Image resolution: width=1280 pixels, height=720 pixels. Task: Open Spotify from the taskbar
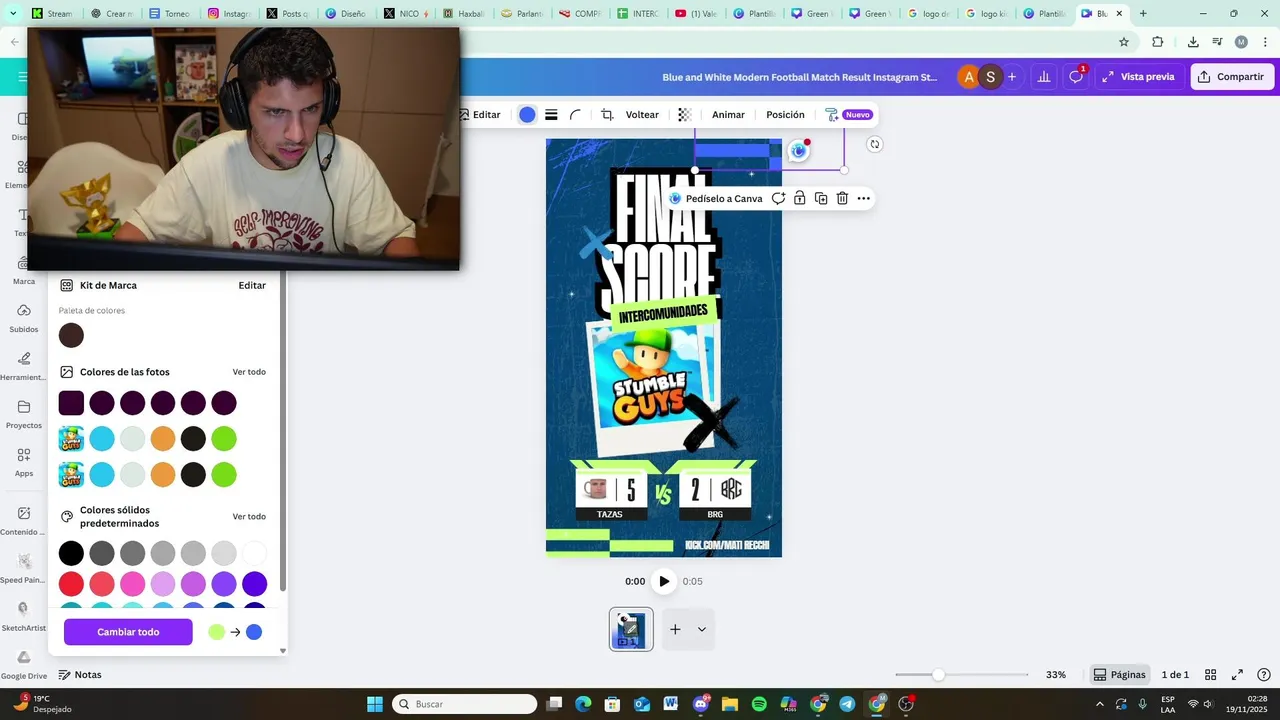(759, 704)
